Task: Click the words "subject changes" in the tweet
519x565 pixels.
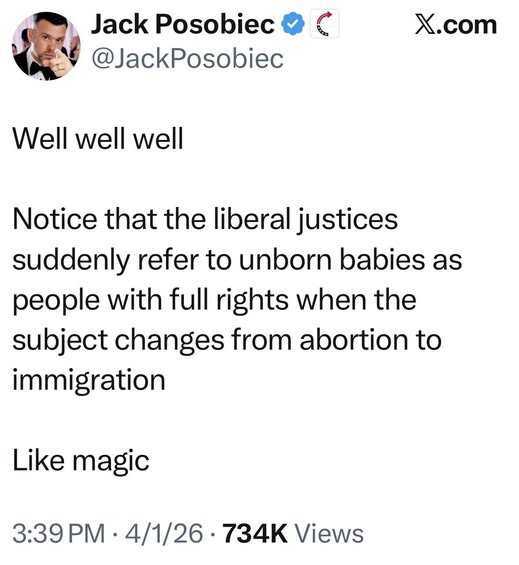Action: coord(118,341)
